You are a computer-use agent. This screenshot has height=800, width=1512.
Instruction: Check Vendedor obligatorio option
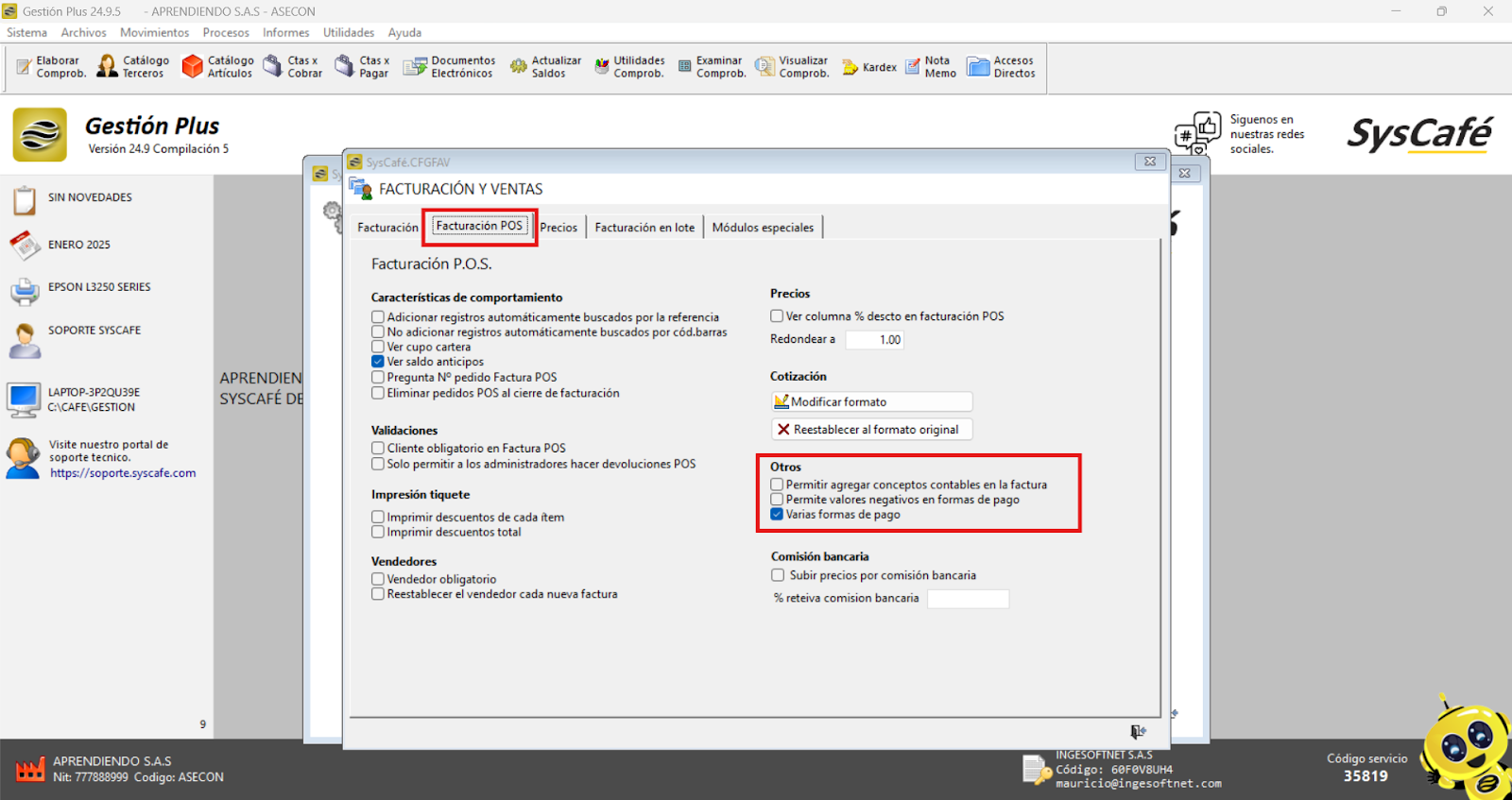pyautogui.click(x=378, y=579)
